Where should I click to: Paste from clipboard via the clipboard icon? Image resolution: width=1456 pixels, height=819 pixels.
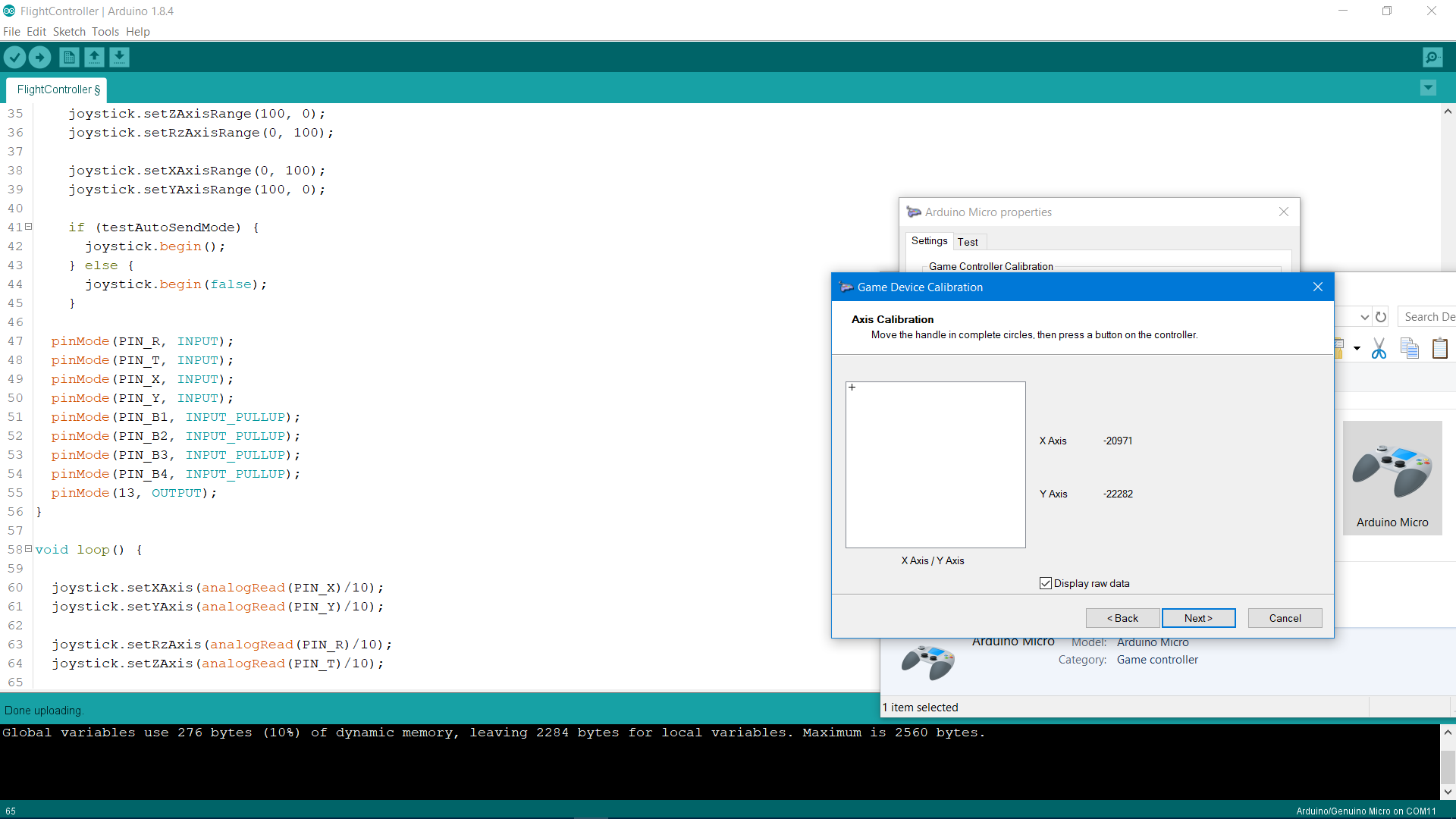pyautogui.click(x=1440, y=348)
